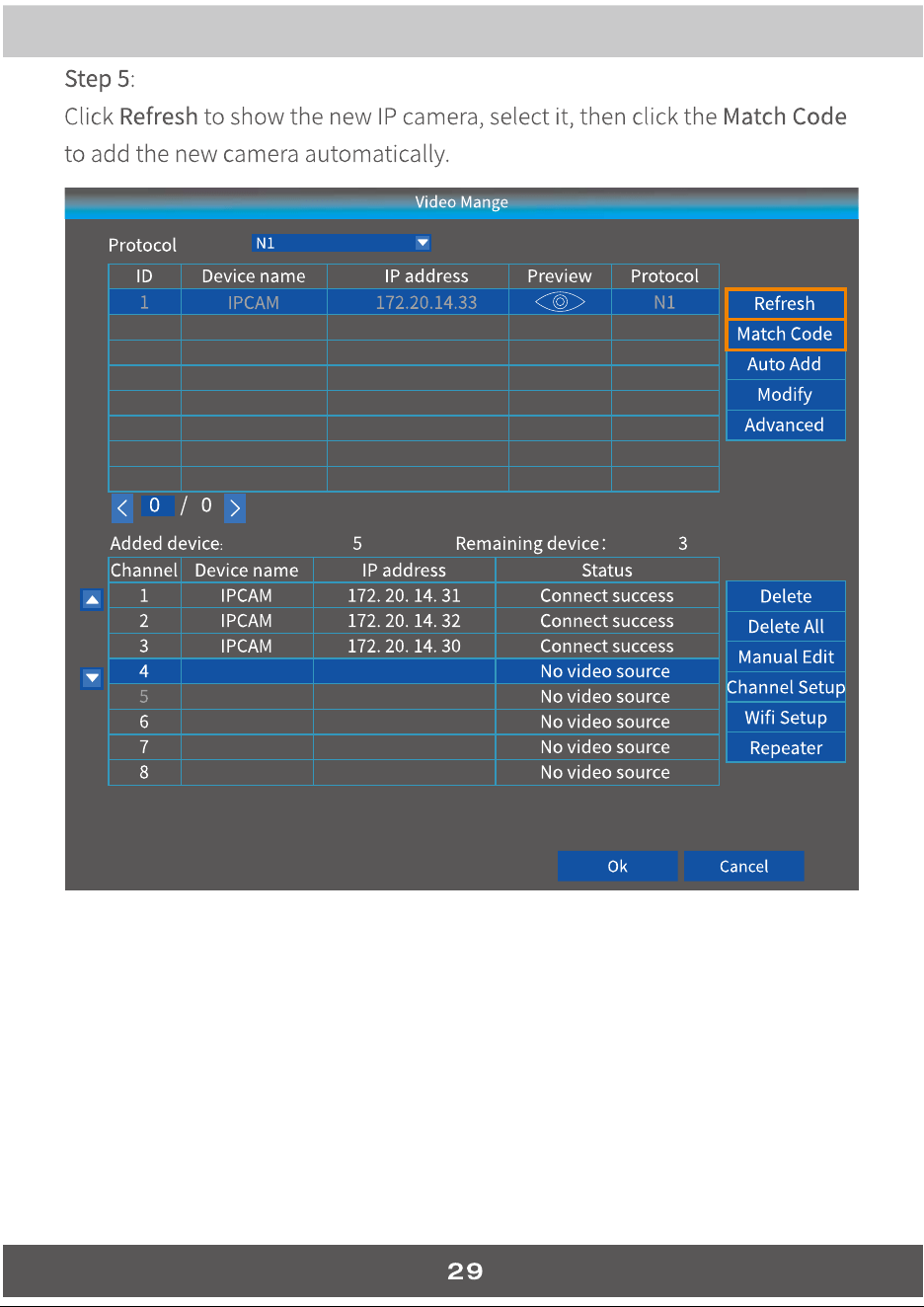Click the Preview column header

(x=560, y=276)
